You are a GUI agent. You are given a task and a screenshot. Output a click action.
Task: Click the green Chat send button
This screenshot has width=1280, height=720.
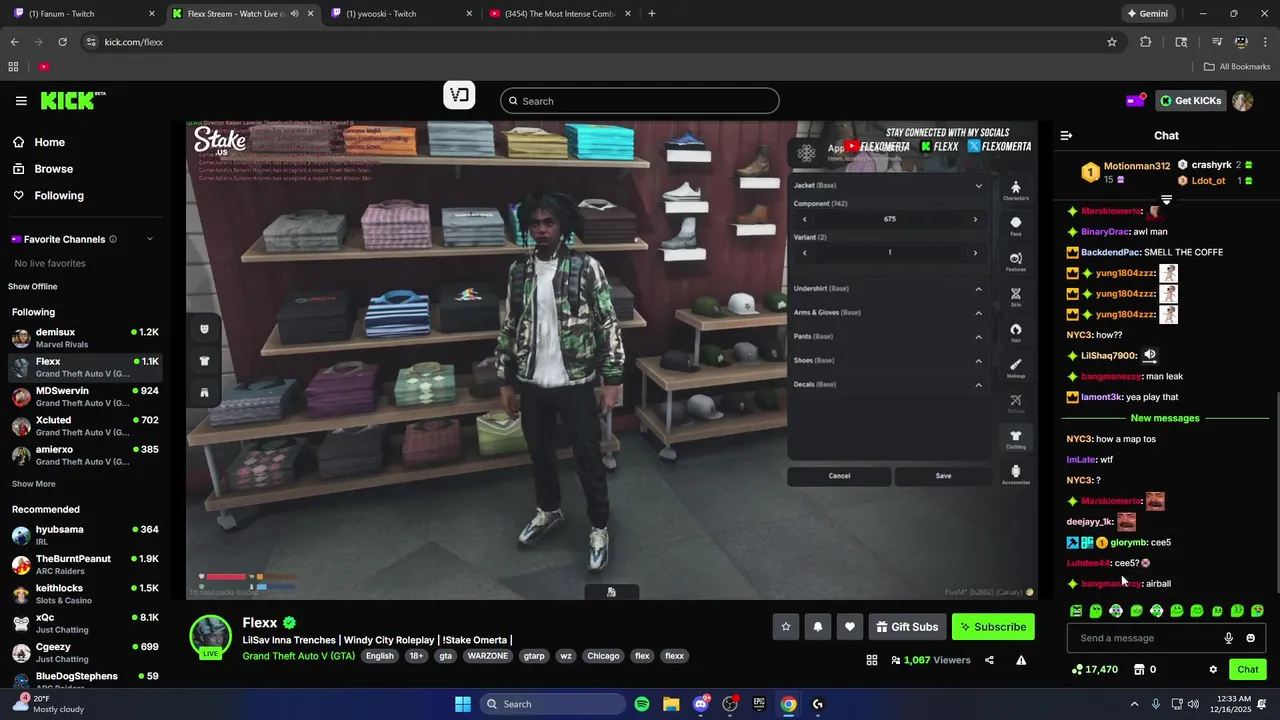pos(1248,669)
